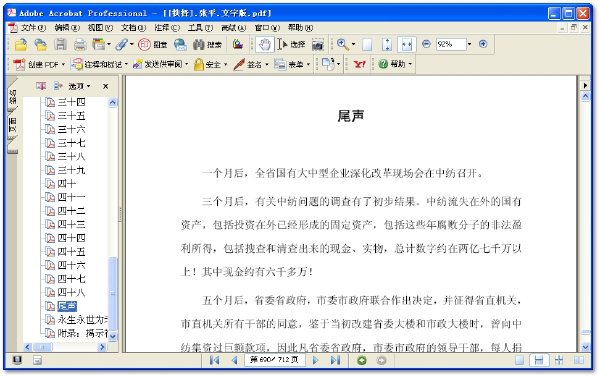Image resolution: width=600 pixels, height=377 pixels.
Task: Select the Zoom In magnifier tool
Action: tap(342, 44)
